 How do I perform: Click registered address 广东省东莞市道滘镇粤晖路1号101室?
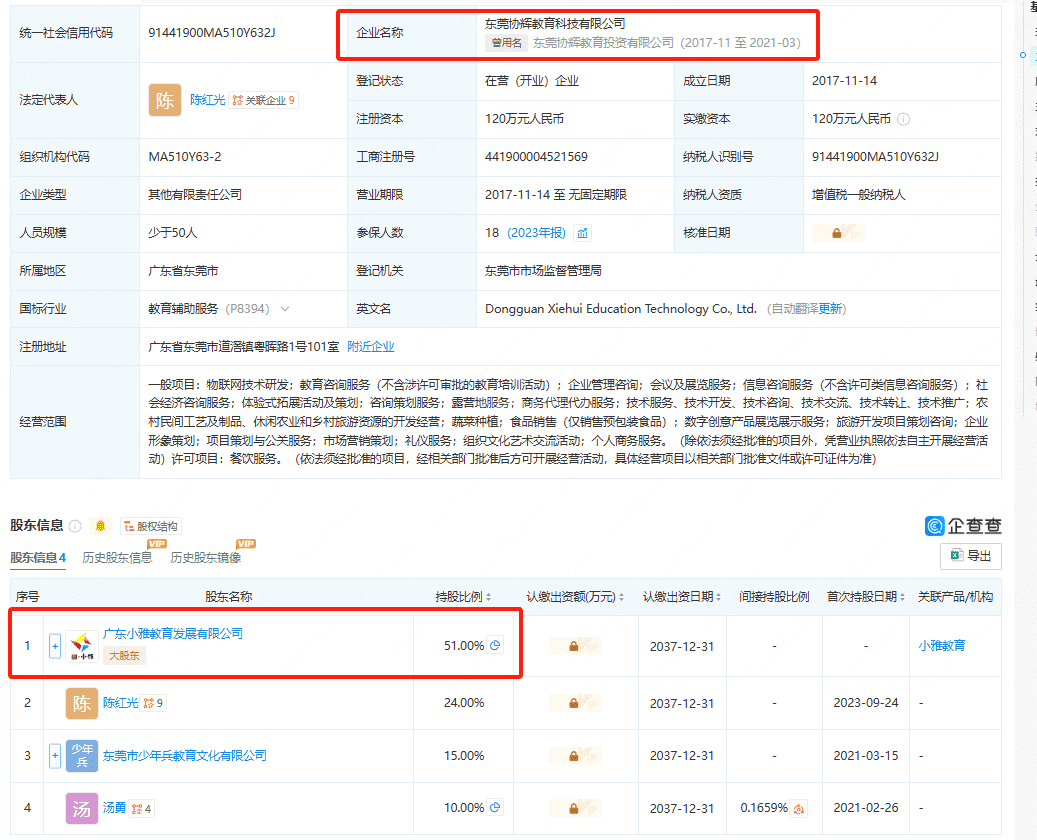[243, 347]
